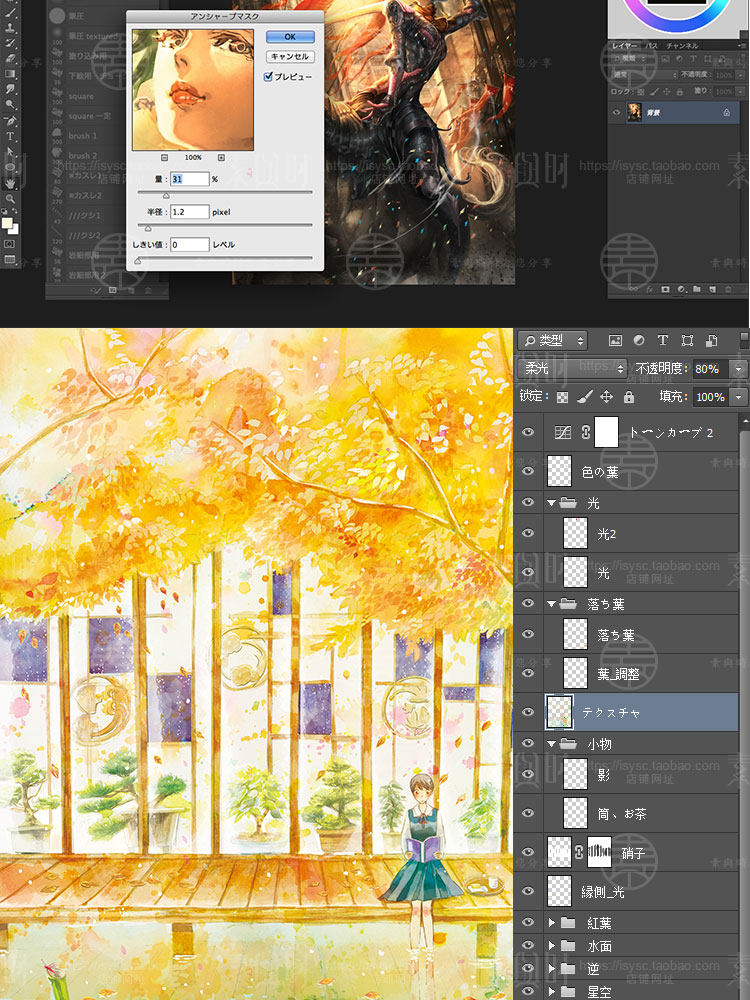
Task: Change screen mode icon at toolbar bottom
Action: [10, 259]
